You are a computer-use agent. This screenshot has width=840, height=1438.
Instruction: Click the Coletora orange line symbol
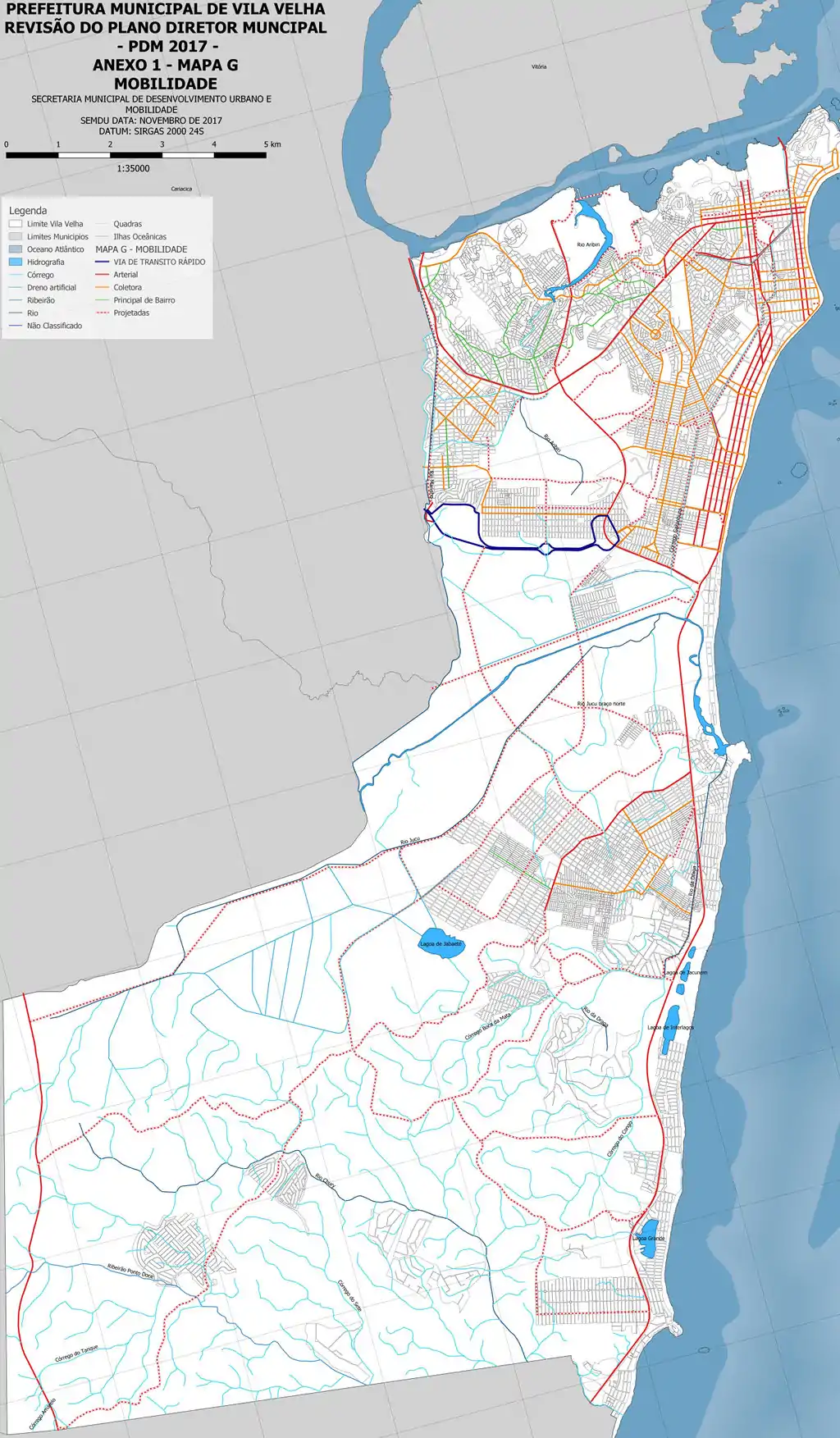(x=103, y=288)
